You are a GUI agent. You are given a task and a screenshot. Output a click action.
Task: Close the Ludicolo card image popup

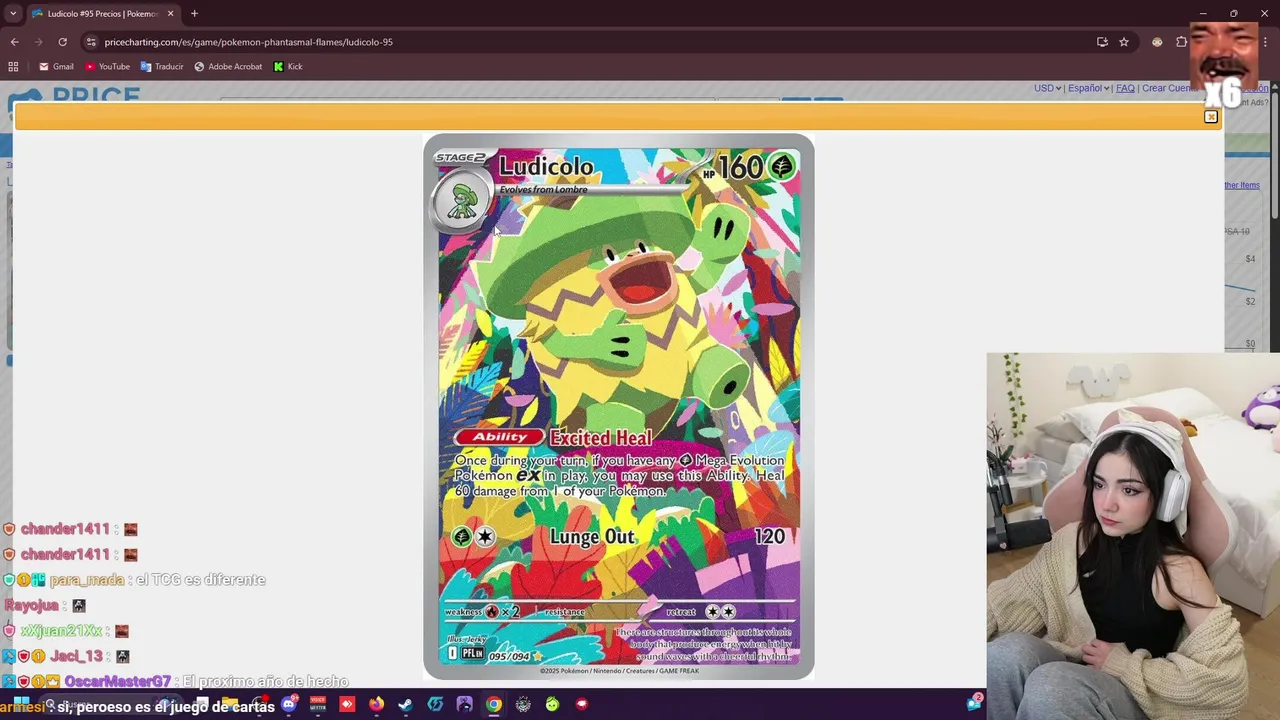tap(1210, 117)
